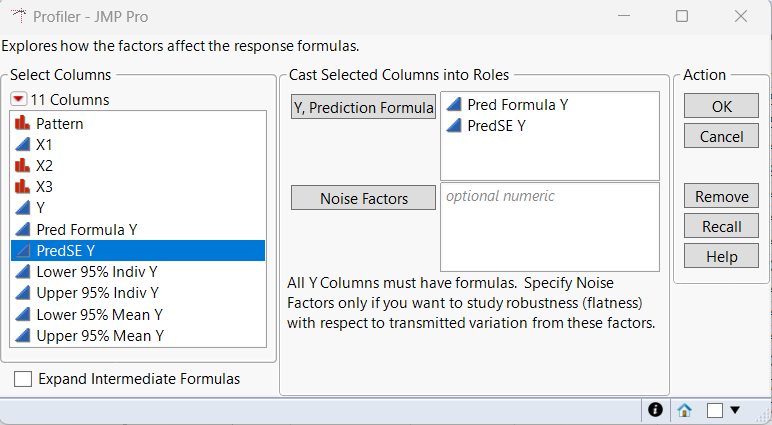This screenshot has width=772, height=425.
Task: Click the nominal icon beside X2 column
Action: tap(23, 166)
